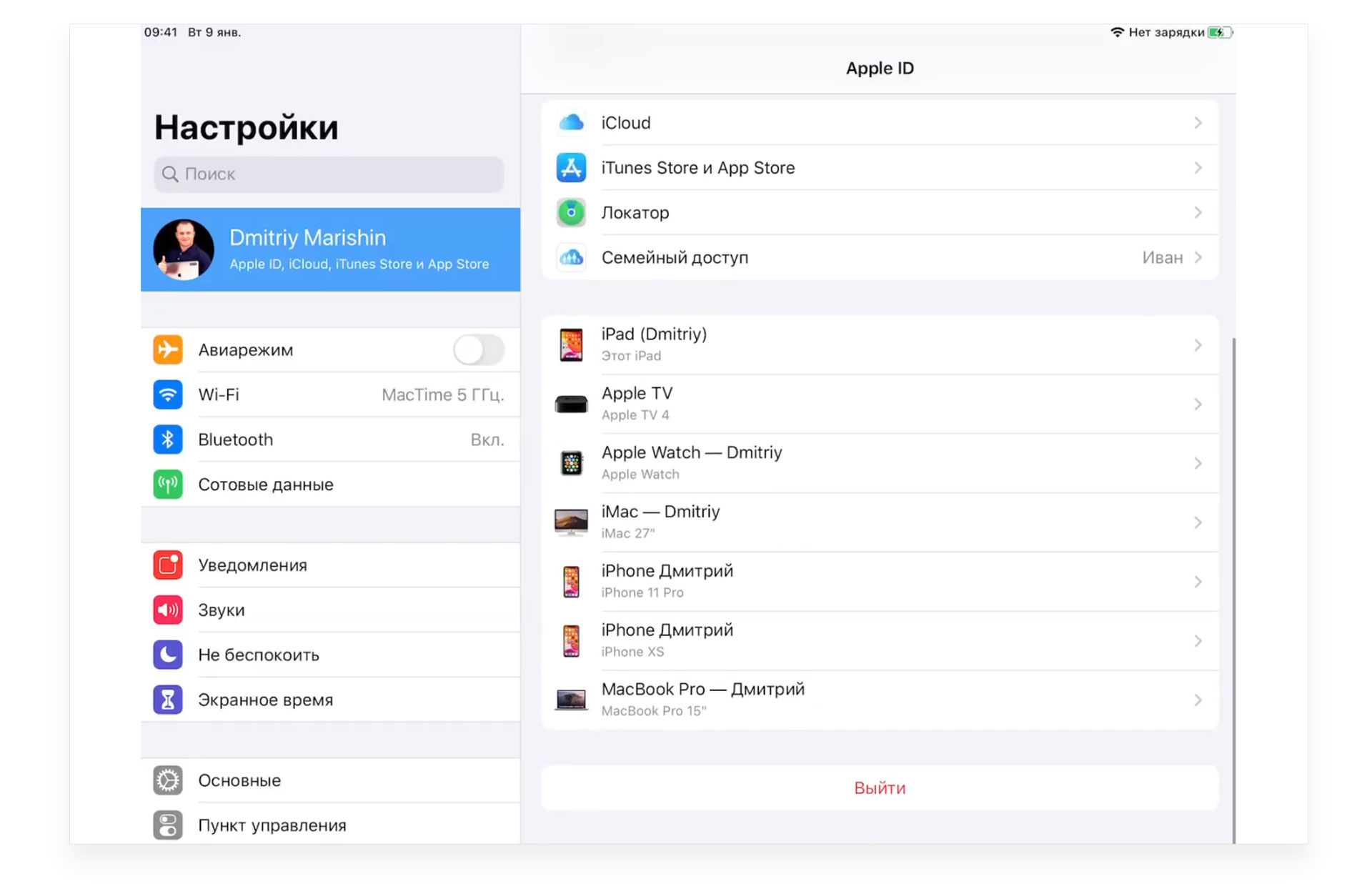1372x884 pixels.
Task: Tap the Основные gear icon
Action: point(168,780)
